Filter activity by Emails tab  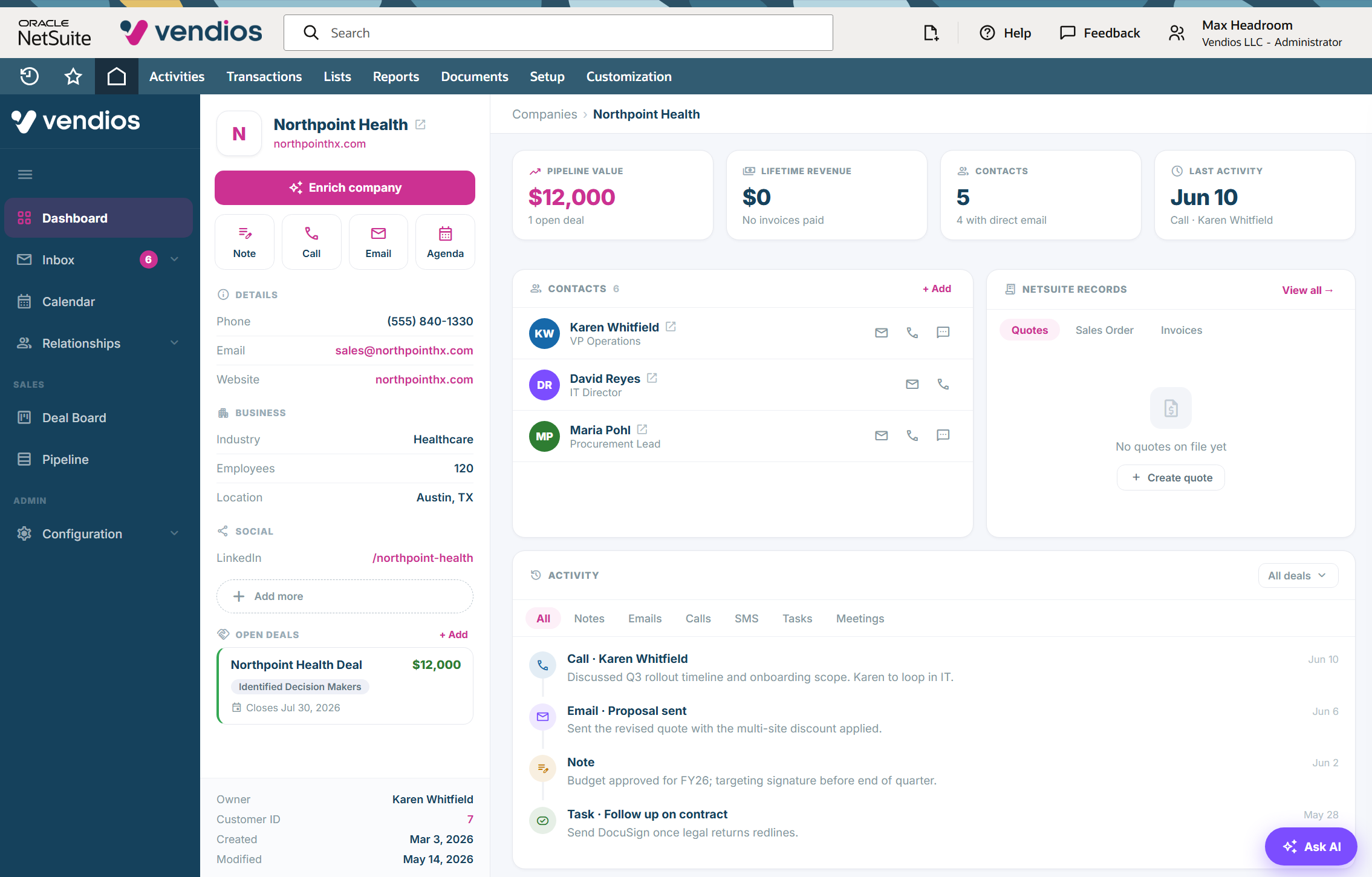(x=645, y=619)
